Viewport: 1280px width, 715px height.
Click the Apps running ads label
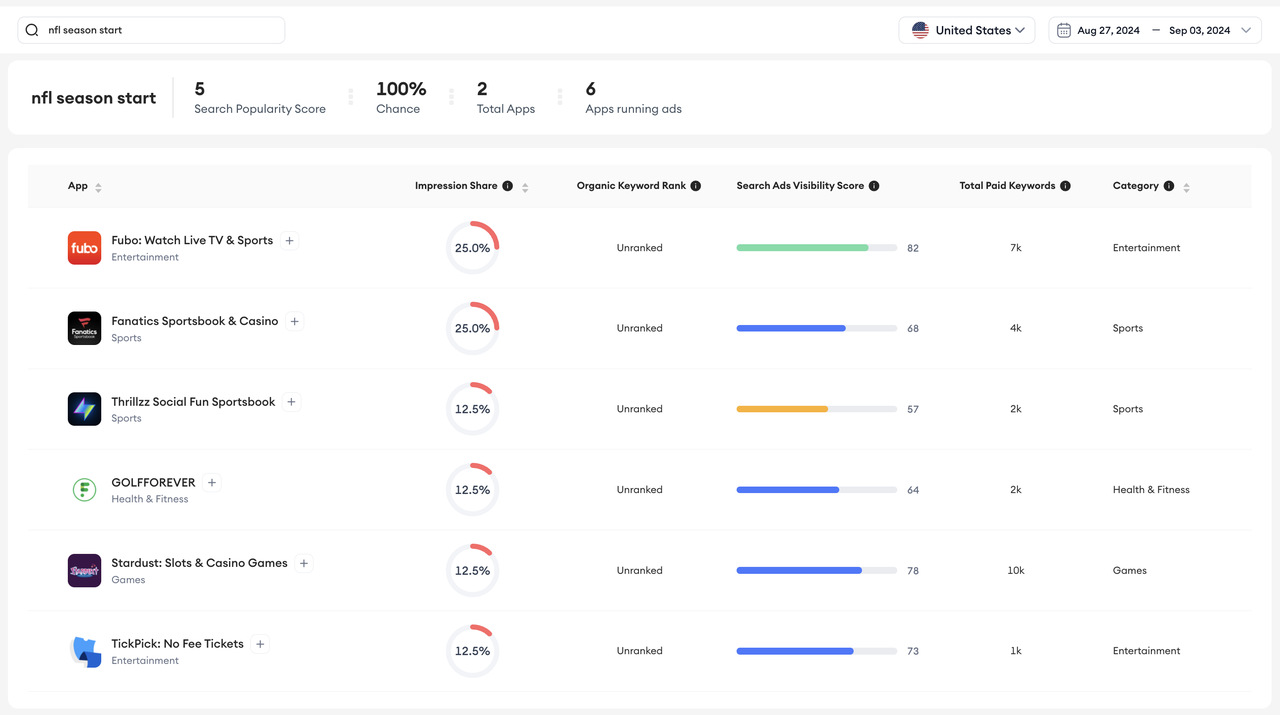pos(633,109)
